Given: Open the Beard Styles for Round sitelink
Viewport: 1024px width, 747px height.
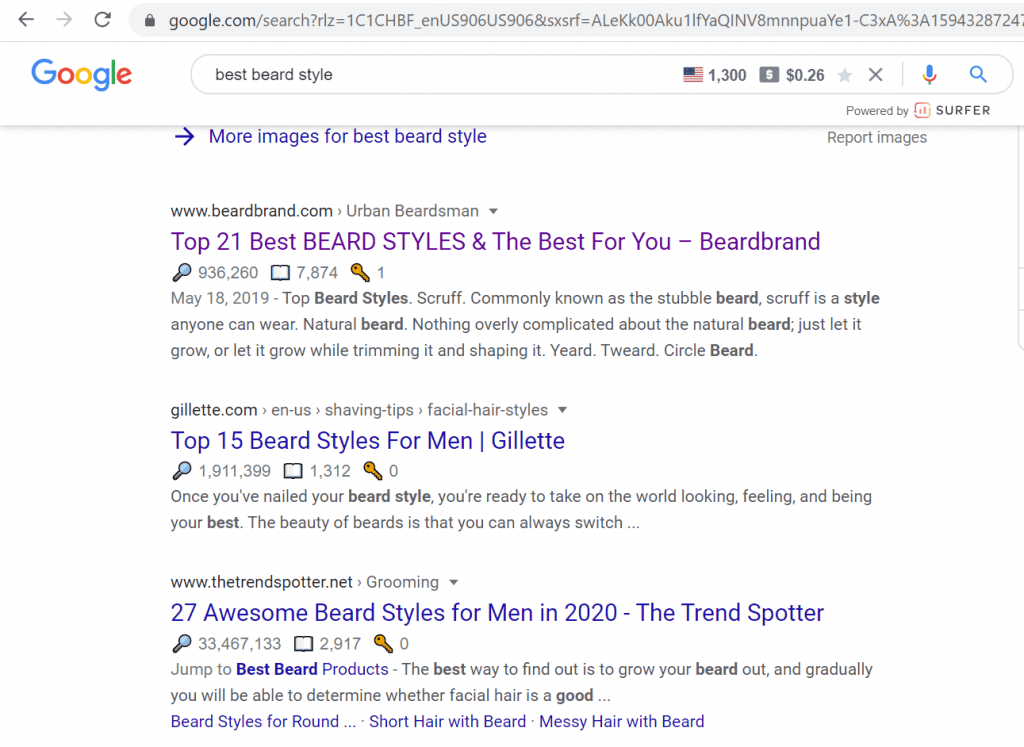Looking at the screenshot, I should point(263,722).
